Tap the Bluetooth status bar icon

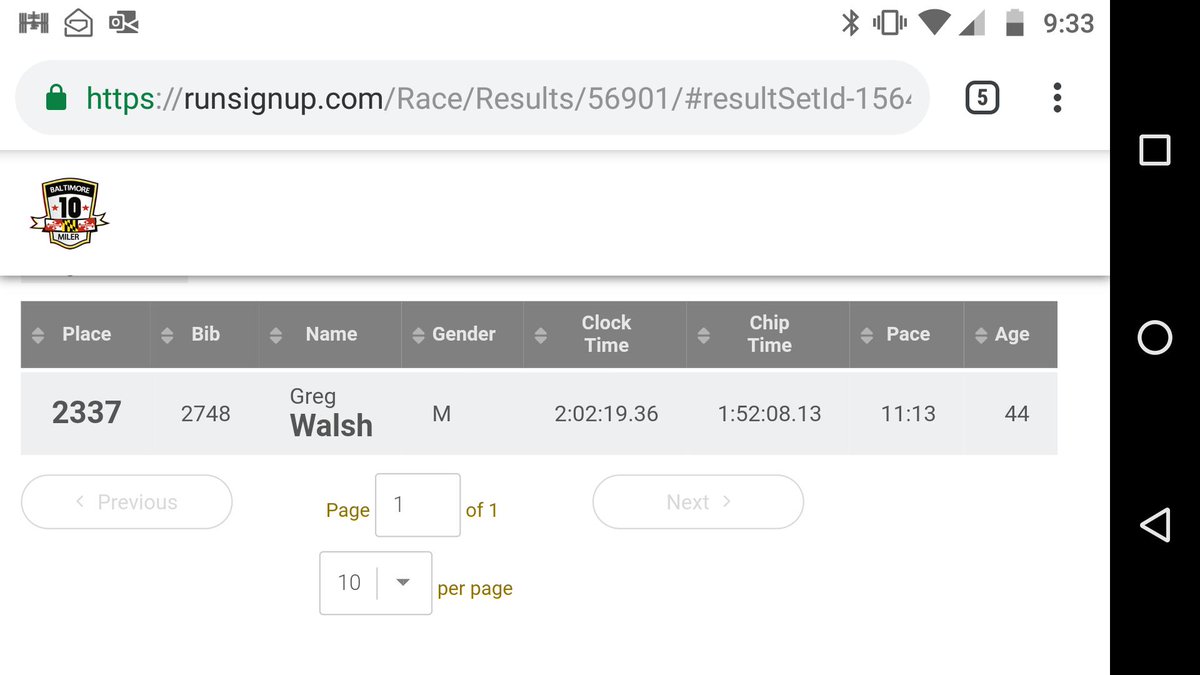coord(850,22)
